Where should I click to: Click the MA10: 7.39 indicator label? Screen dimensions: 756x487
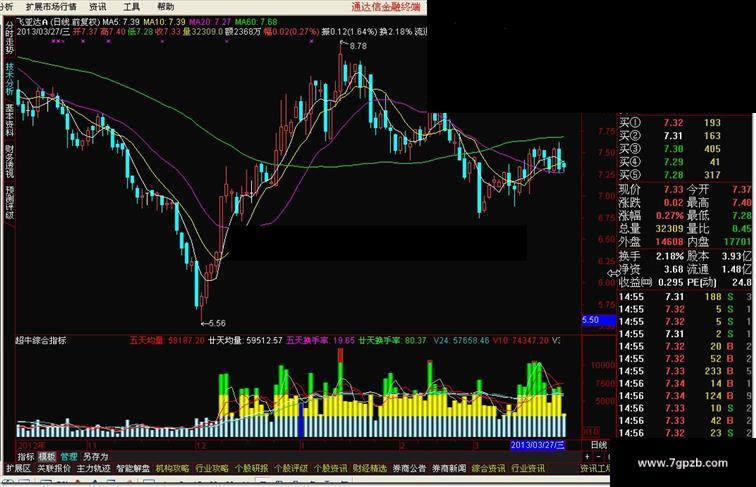tap(164, 22)
